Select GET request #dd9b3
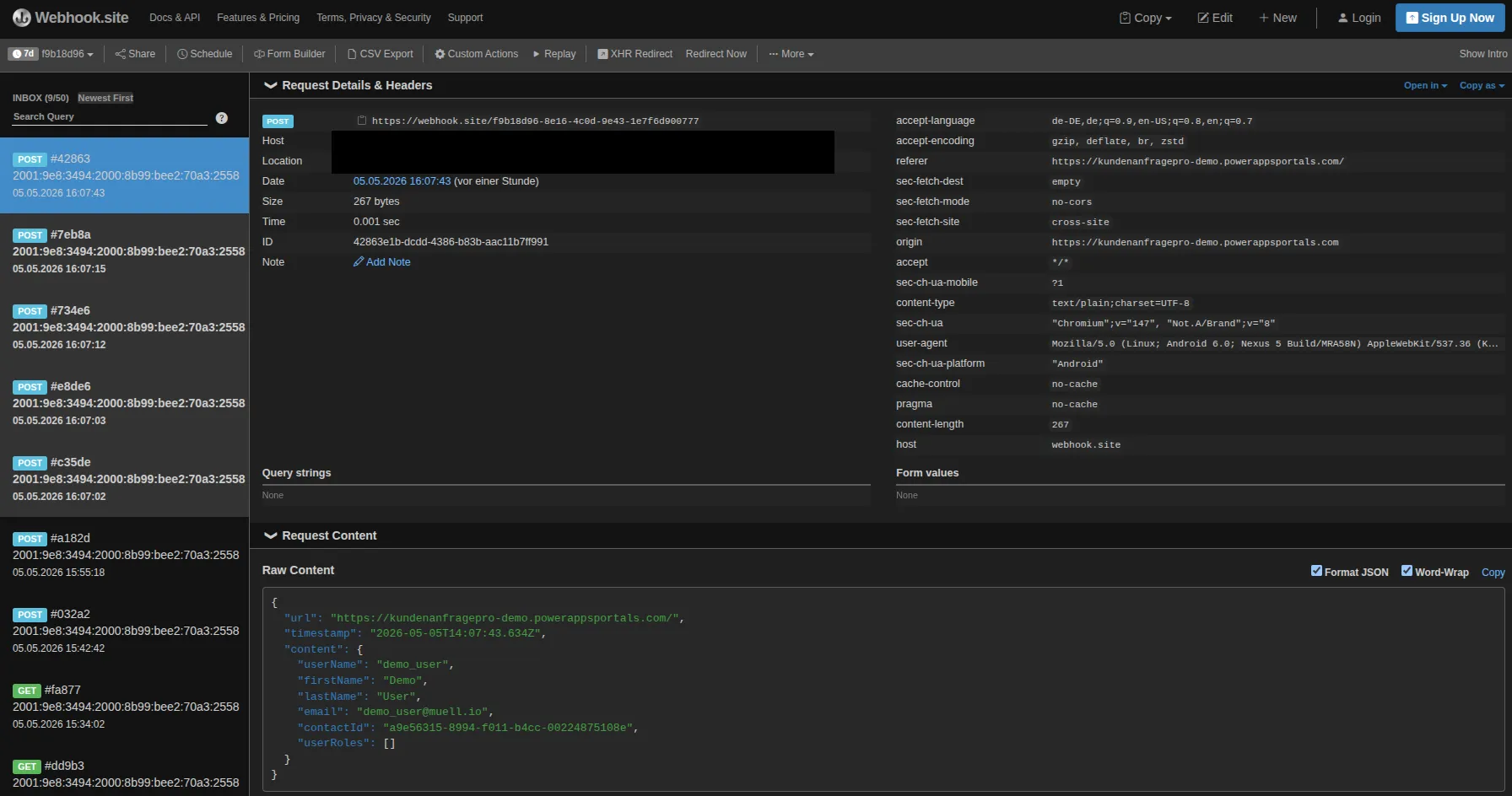 pos(125,772)
